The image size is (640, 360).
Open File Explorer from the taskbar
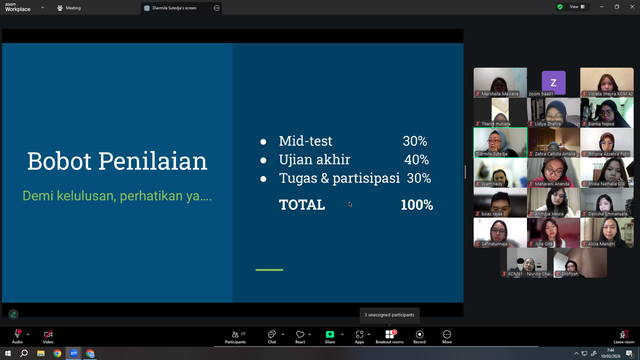pos(41,353)
